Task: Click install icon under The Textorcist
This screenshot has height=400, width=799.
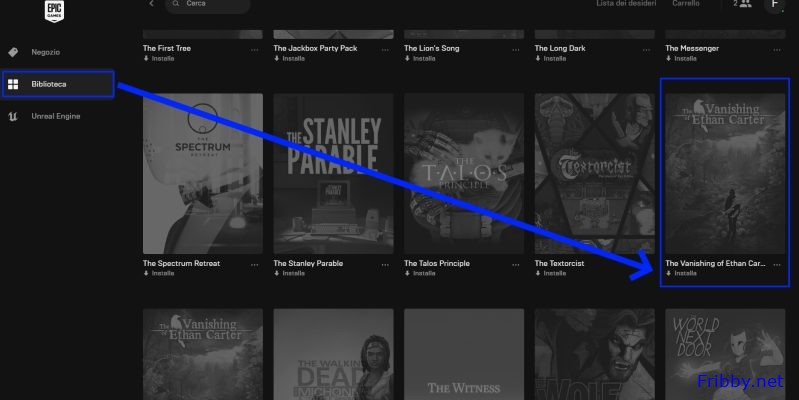Action: coord(538,273)
